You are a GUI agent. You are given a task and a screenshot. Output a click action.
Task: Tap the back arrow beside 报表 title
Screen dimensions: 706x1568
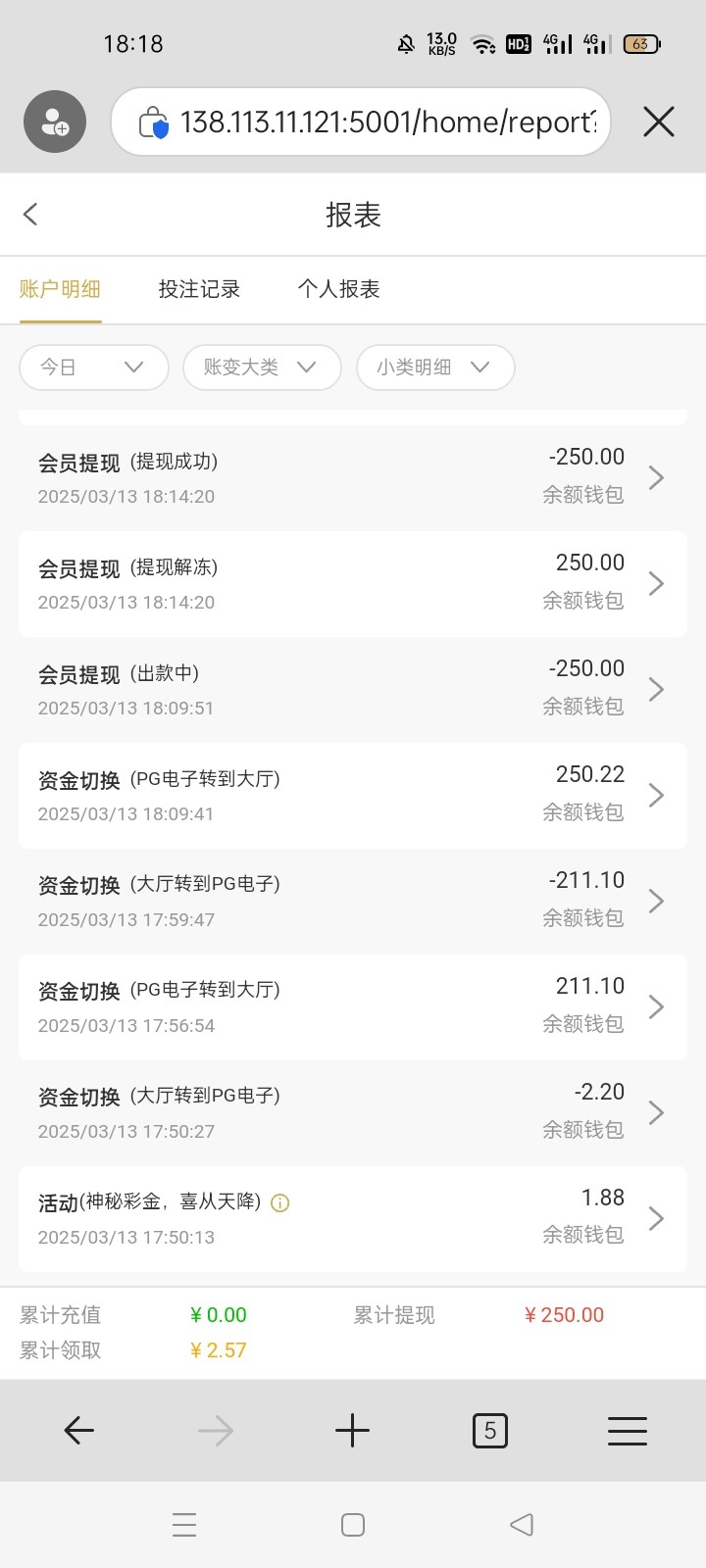pyautogui.click(x=30, y=215)
